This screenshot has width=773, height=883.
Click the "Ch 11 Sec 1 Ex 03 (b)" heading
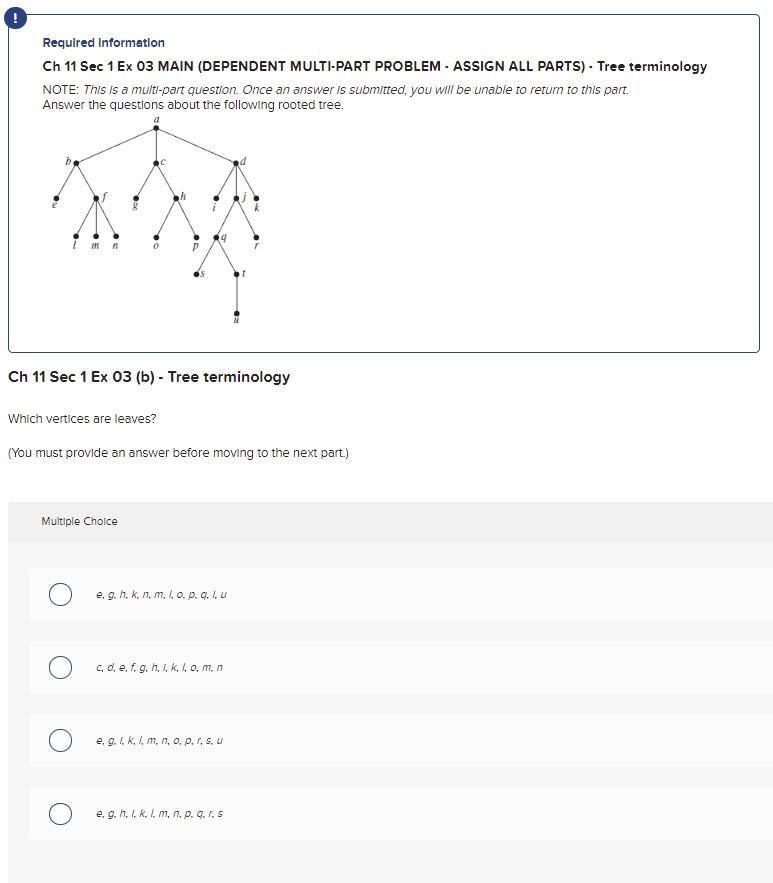148,377
